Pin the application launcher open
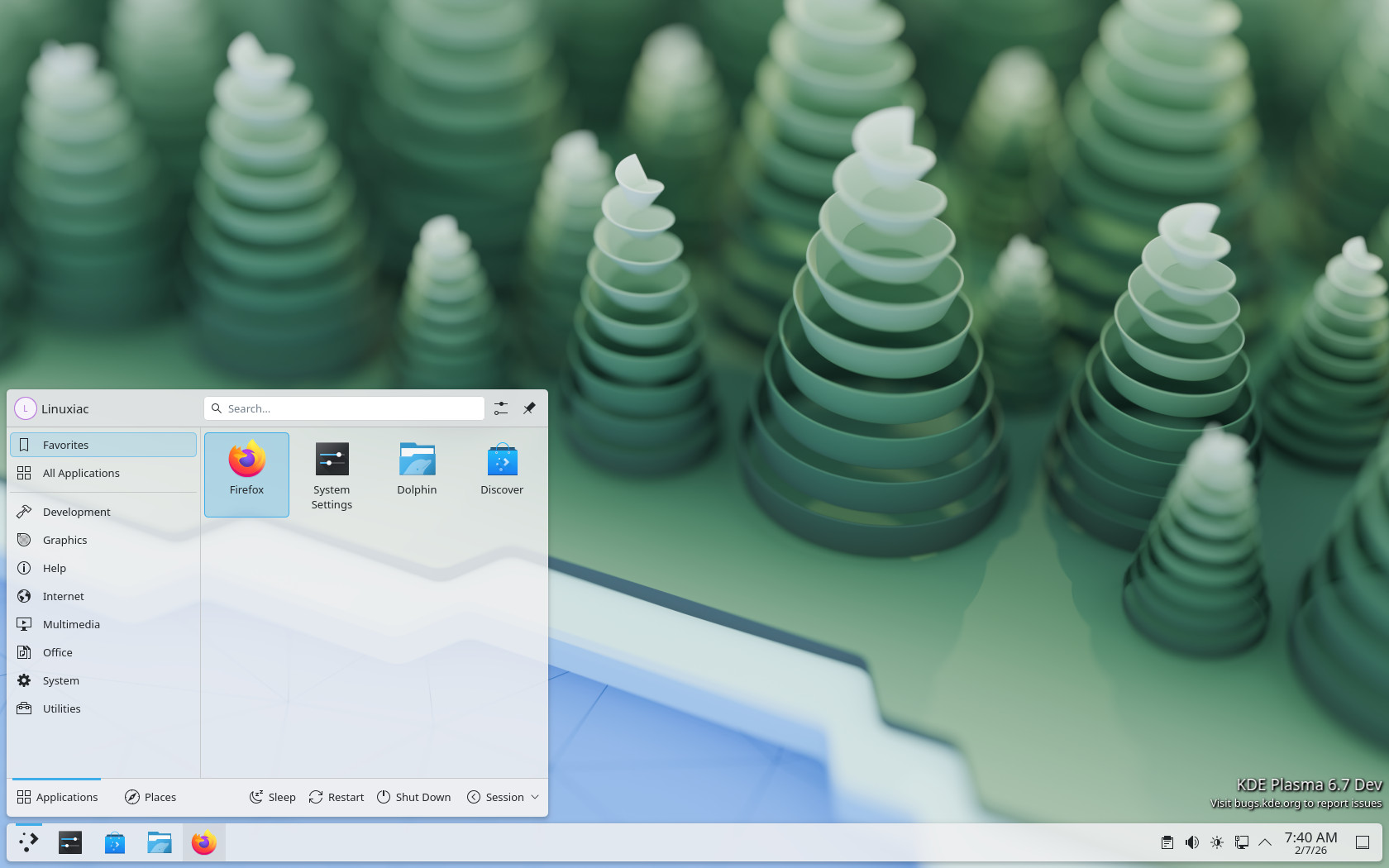 (x=529, y=408)
